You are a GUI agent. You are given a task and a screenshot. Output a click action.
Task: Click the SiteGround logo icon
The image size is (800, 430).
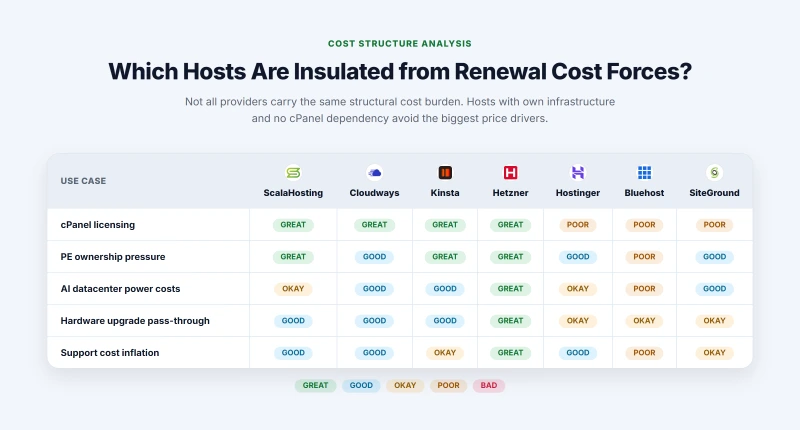pyautogui.click(x=714, y=173)
